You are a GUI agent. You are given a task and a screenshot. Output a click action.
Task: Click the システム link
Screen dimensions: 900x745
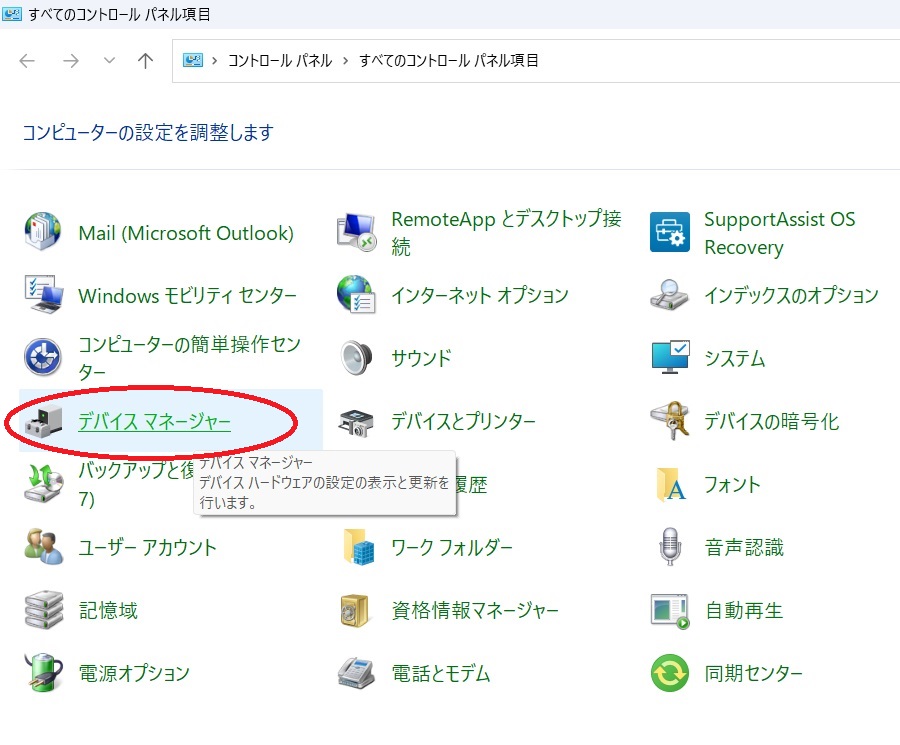(x=734, y=358)
